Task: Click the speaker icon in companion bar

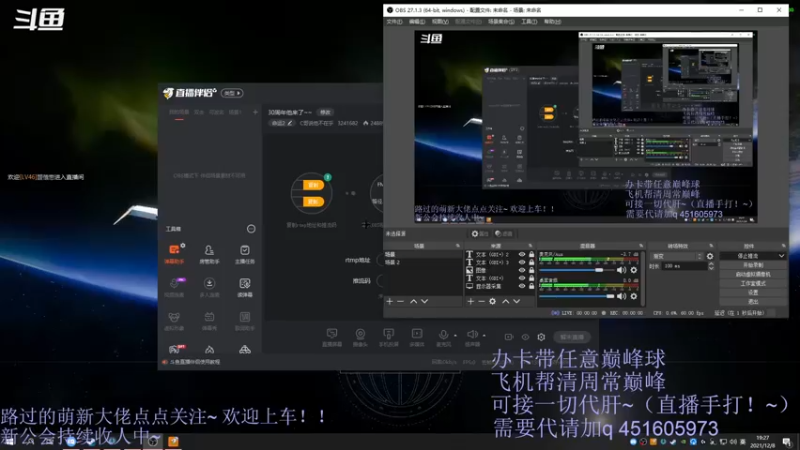Action: 472,335
